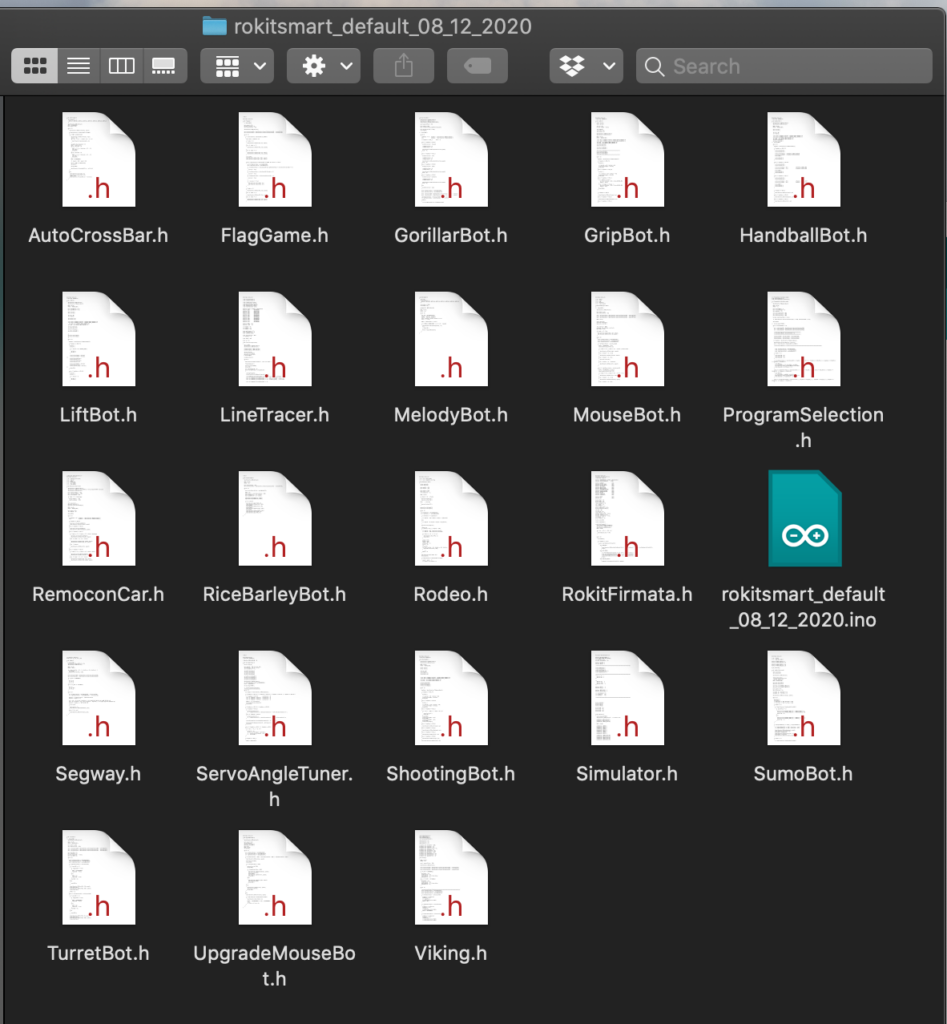Select the LineTracer.h file icon
This screenshot has width=947, height=1024.
pyautogui.click(x=274, y=339)
